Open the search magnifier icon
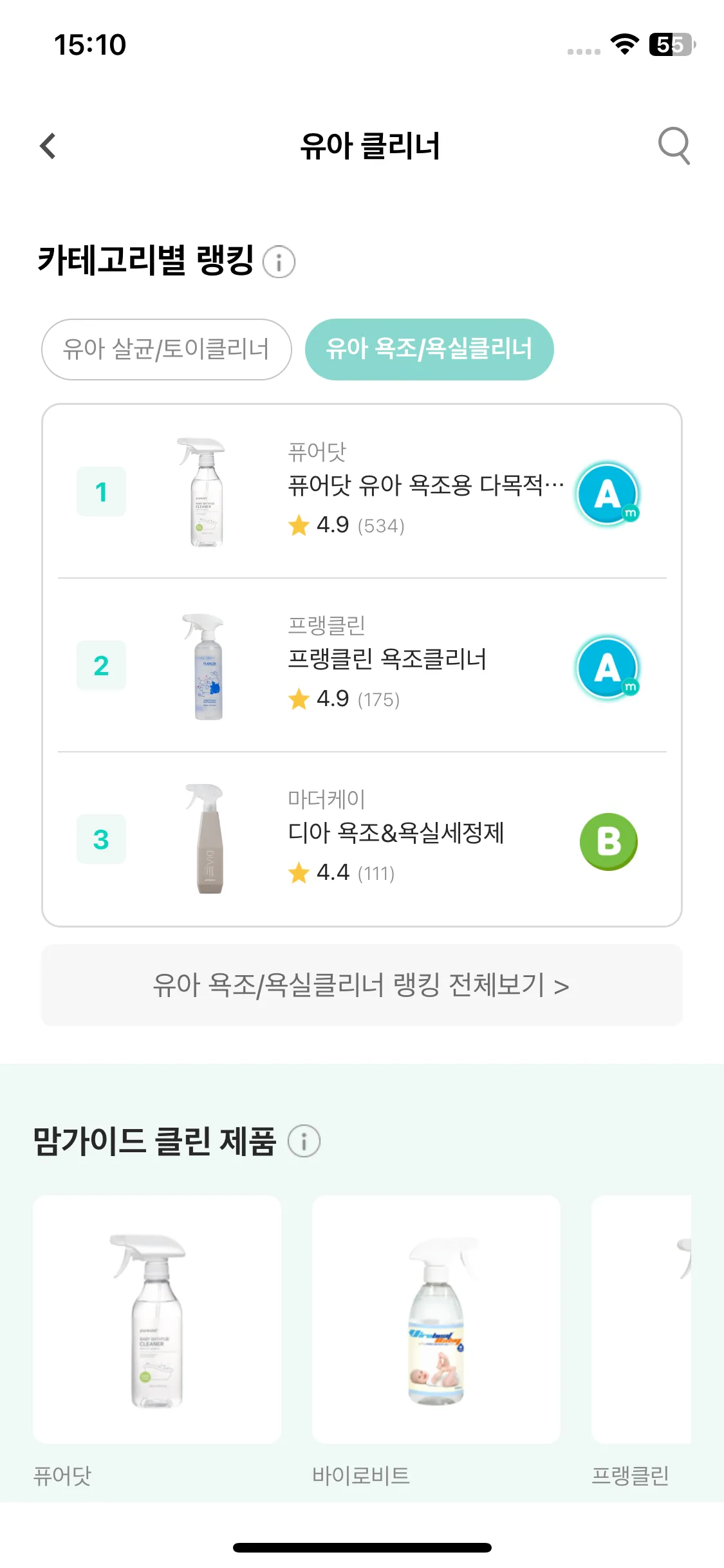The width and height of the screenshot is (724, 1568). 674,146
